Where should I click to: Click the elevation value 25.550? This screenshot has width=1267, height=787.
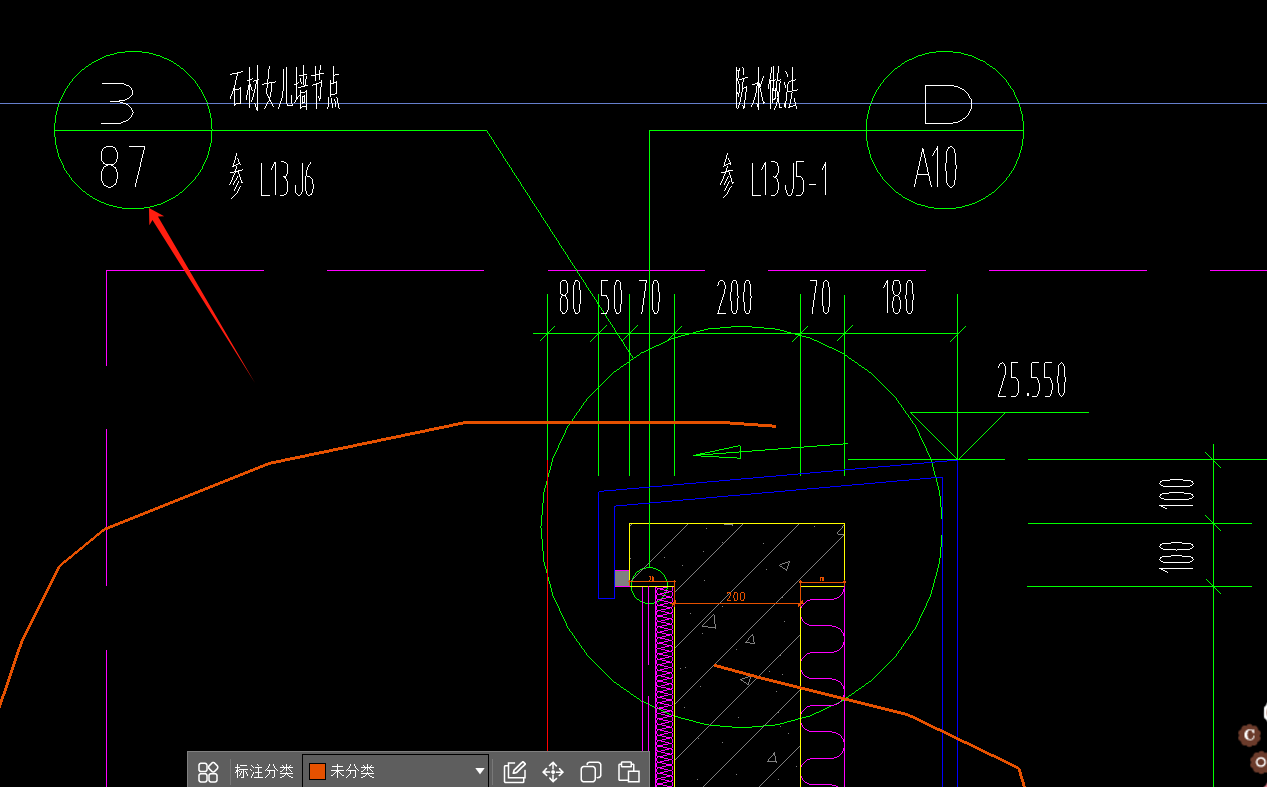coord(1032,381)
